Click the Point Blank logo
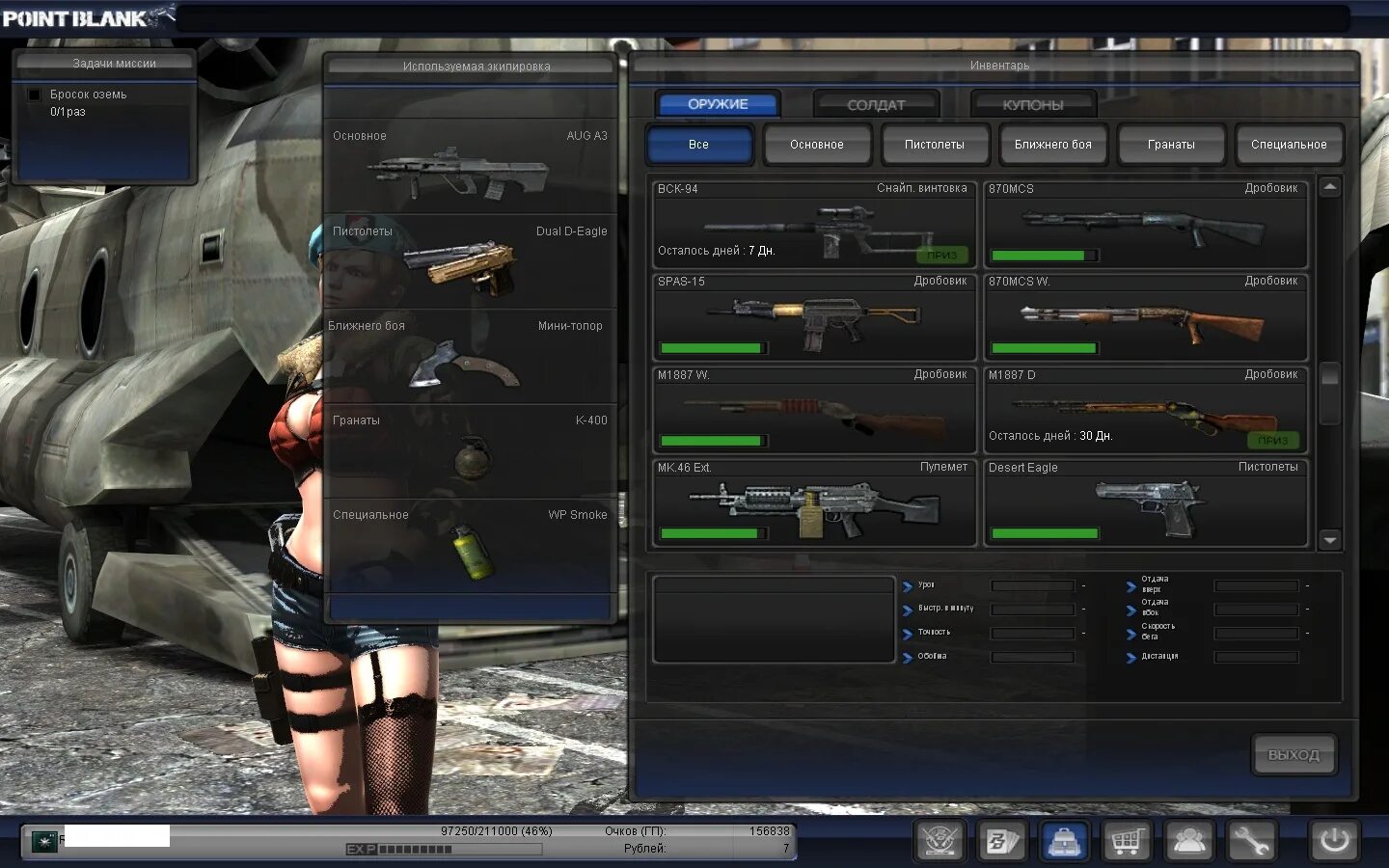Image resolution: width=1389 pixels, height=868 pixels. coord(87,17)
